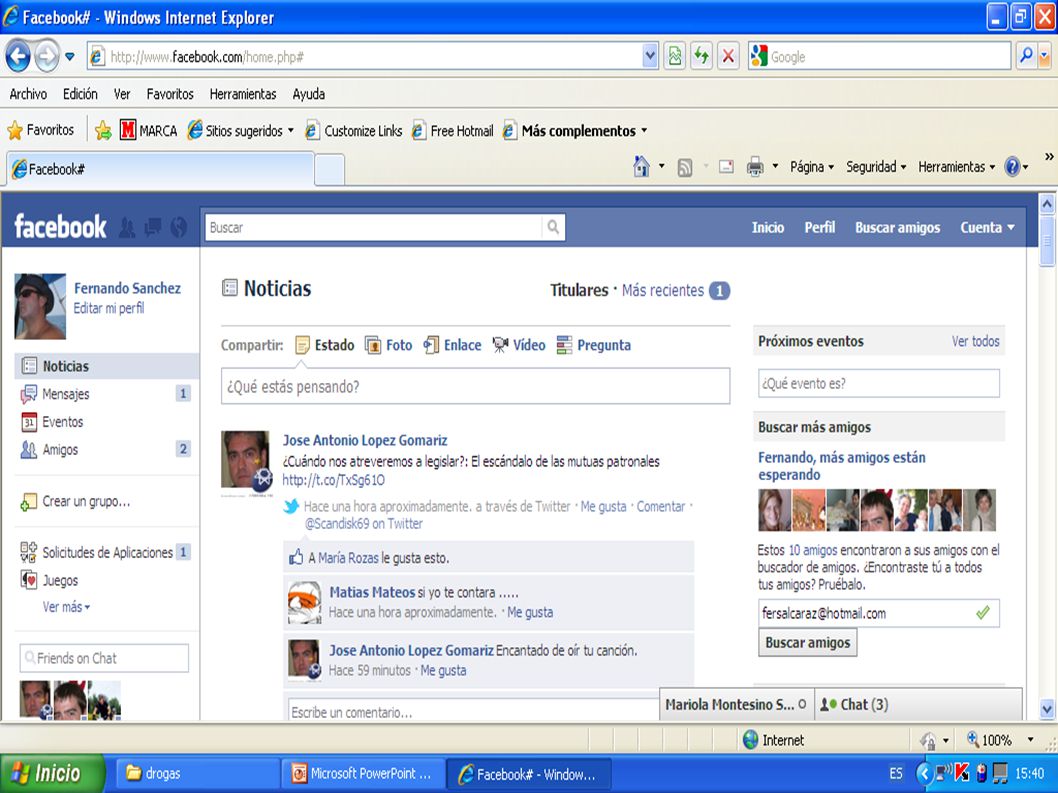Expand Ver más in the left sidebar

pos(65,607)
